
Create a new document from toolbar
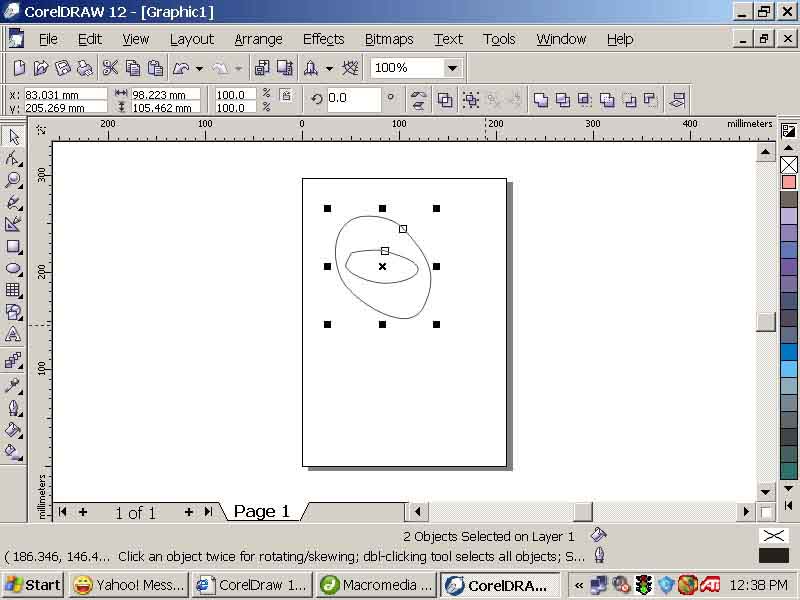click(19, 68)
